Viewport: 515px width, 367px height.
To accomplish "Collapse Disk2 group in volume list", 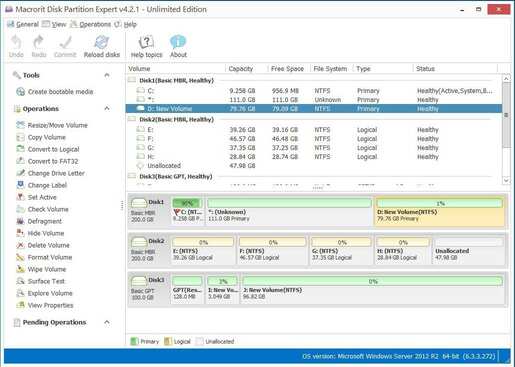I will [132, 119].
